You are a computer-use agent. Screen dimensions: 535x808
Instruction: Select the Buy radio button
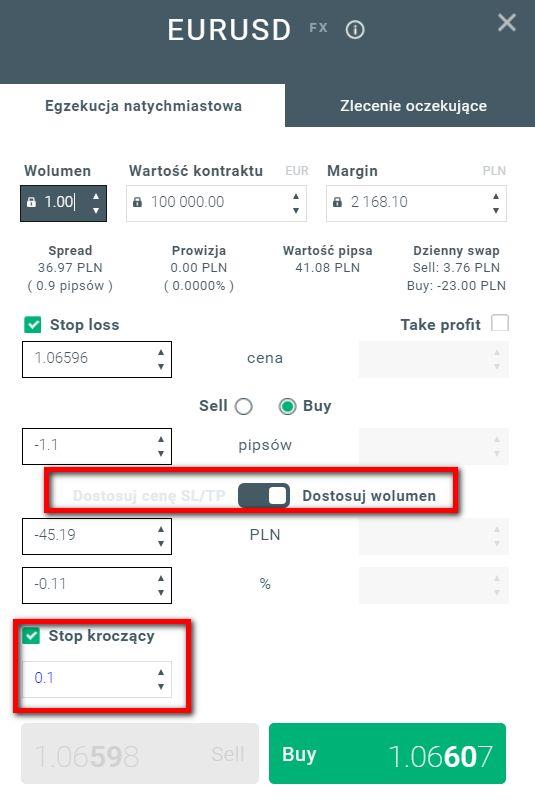pyautogui.click(x=288, y=407)
